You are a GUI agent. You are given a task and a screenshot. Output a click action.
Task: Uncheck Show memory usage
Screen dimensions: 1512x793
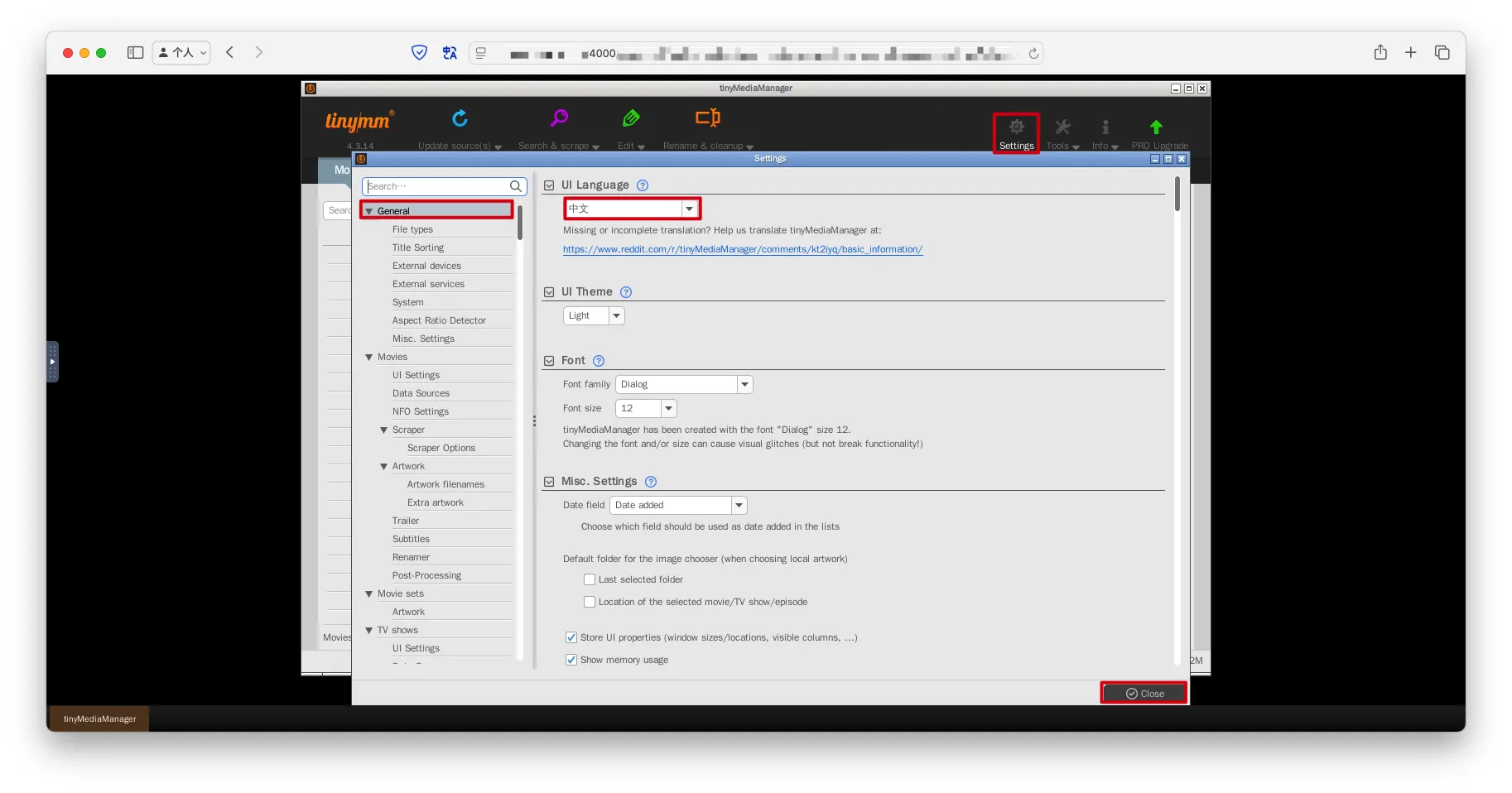tap(571, 660)
